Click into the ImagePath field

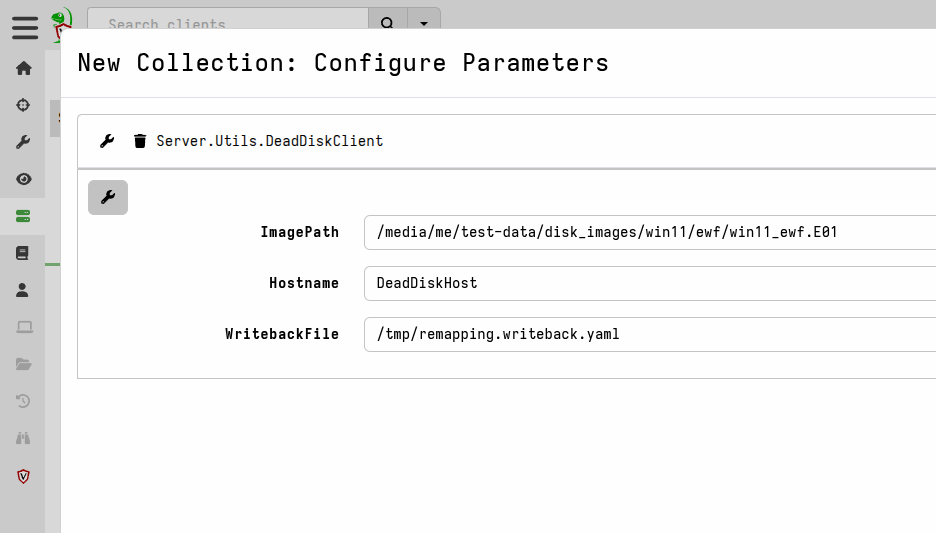[650, 232]
